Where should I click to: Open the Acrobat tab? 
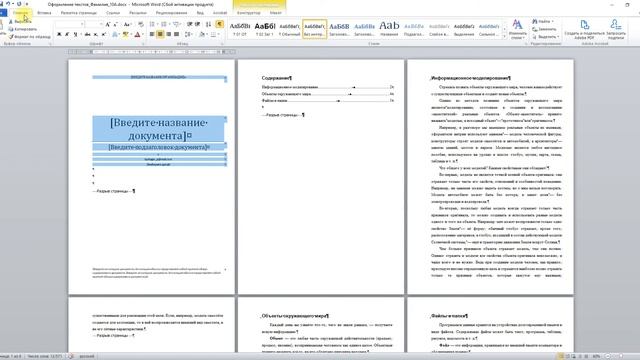(x=220, y=13)
